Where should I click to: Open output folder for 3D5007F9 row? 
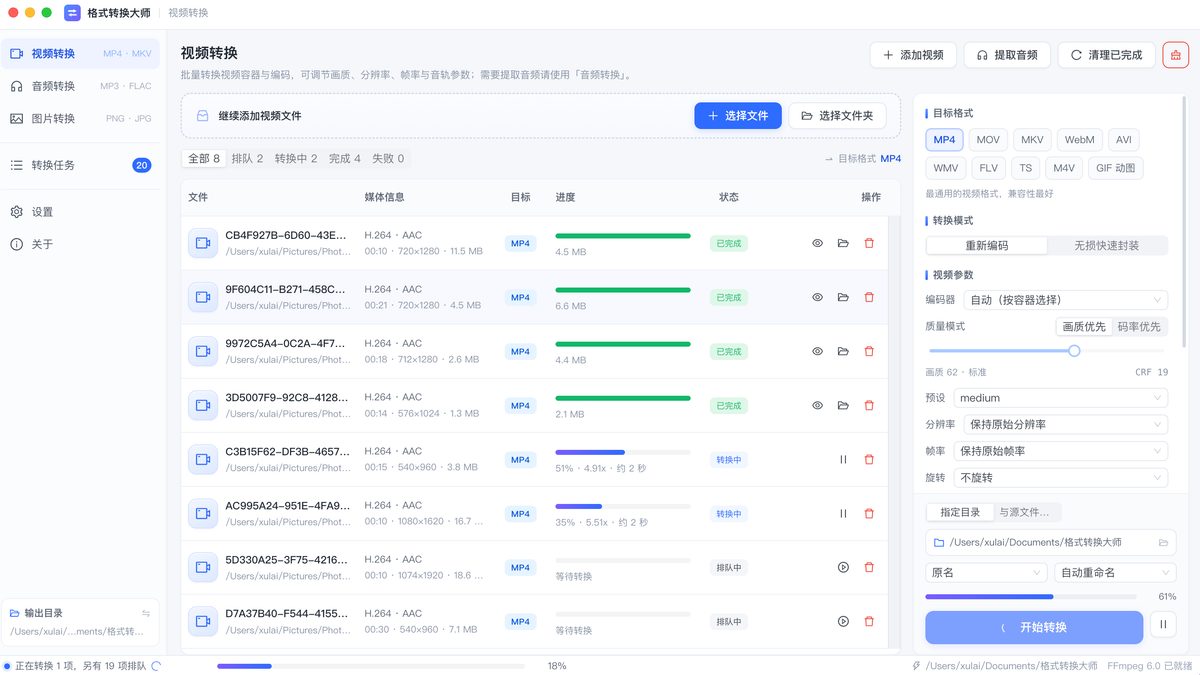[x=843, y=405]
